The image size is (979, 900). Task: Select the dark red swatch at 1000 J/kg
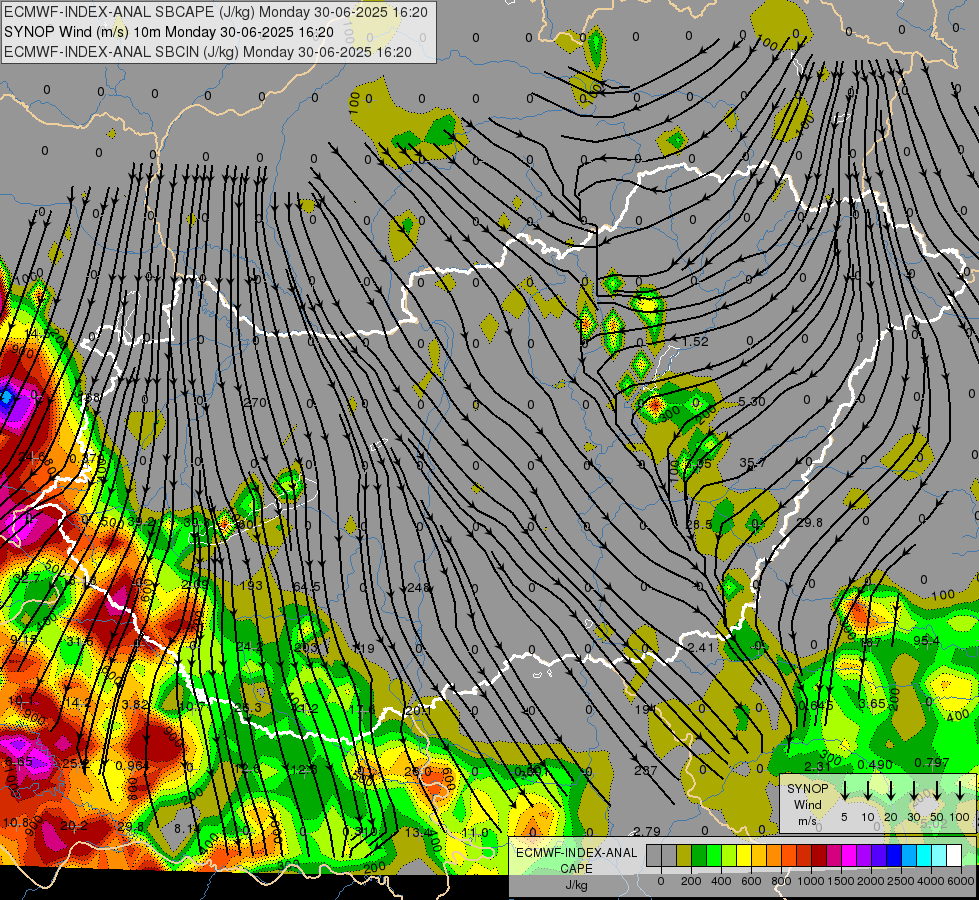click(819, 856)
